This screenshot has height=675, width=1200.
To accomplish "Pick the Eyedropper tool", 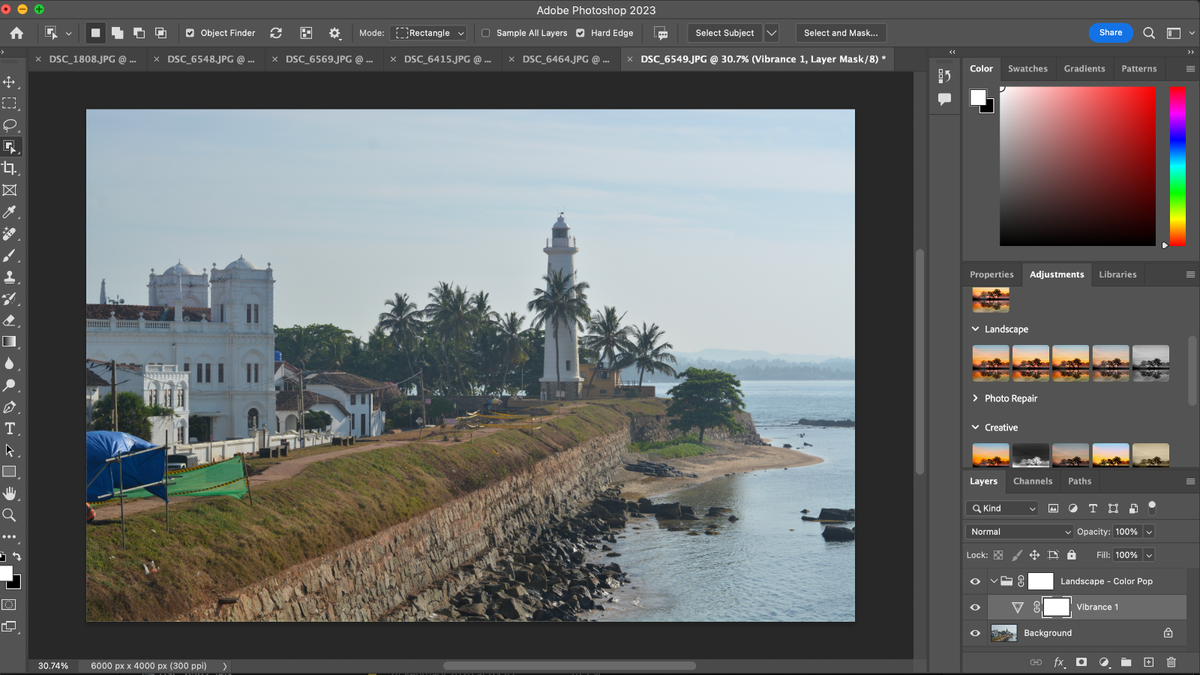I will pos(11,212).
